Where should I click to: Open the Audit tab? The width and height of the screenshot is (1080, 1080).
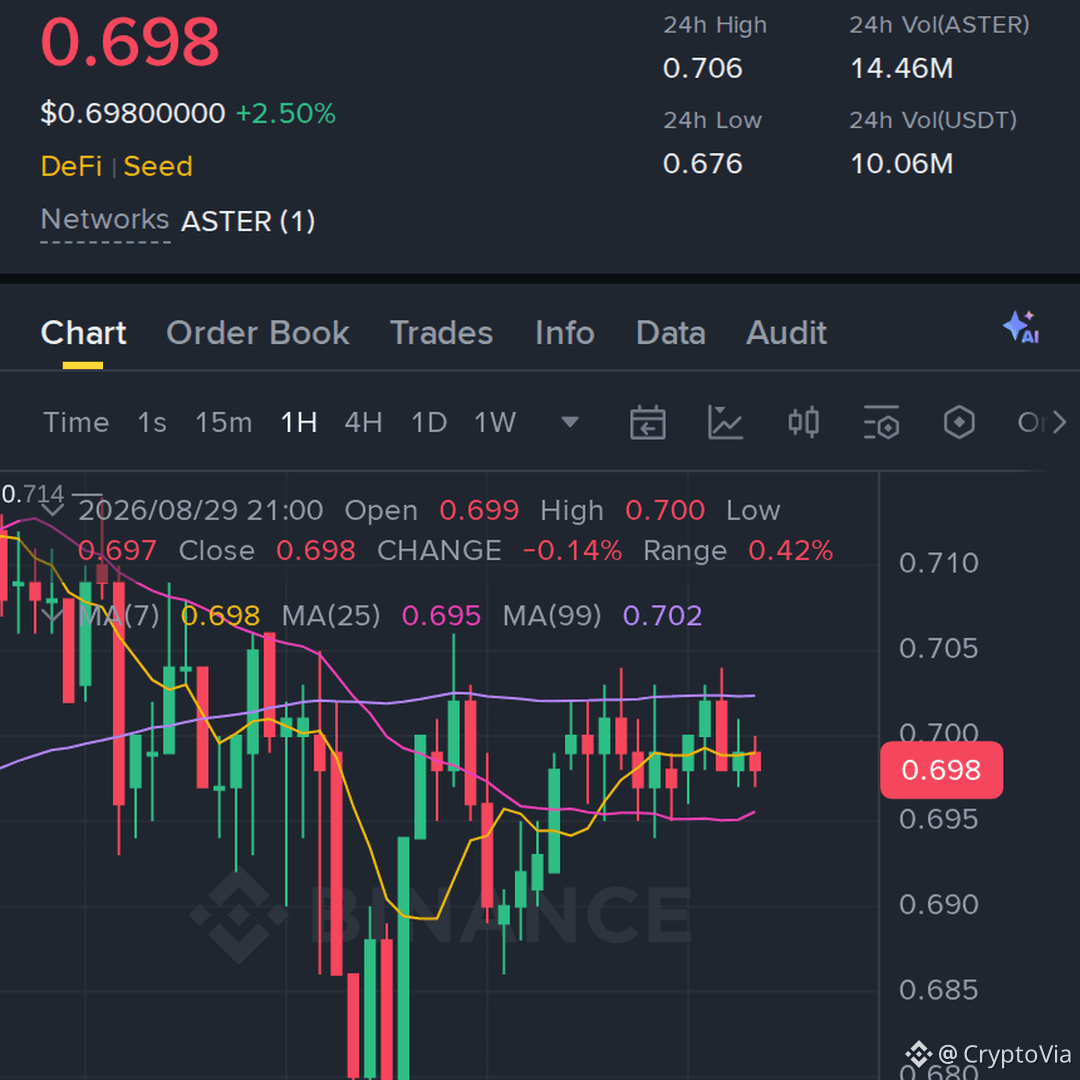(x=787, y=333)
